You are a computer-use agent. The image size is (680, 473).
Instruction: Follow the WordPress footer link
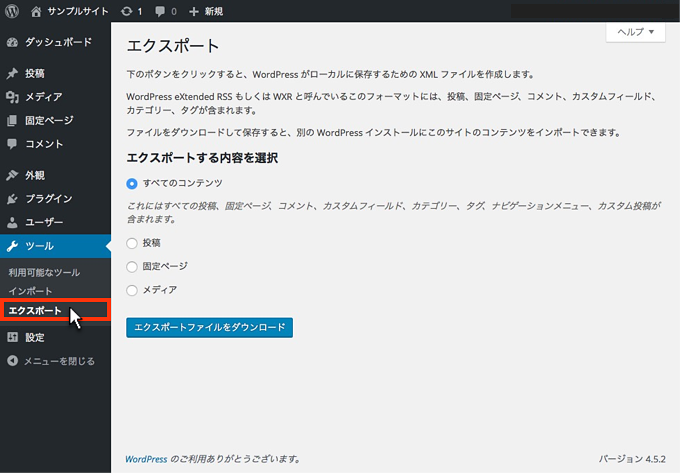(146, 459)
